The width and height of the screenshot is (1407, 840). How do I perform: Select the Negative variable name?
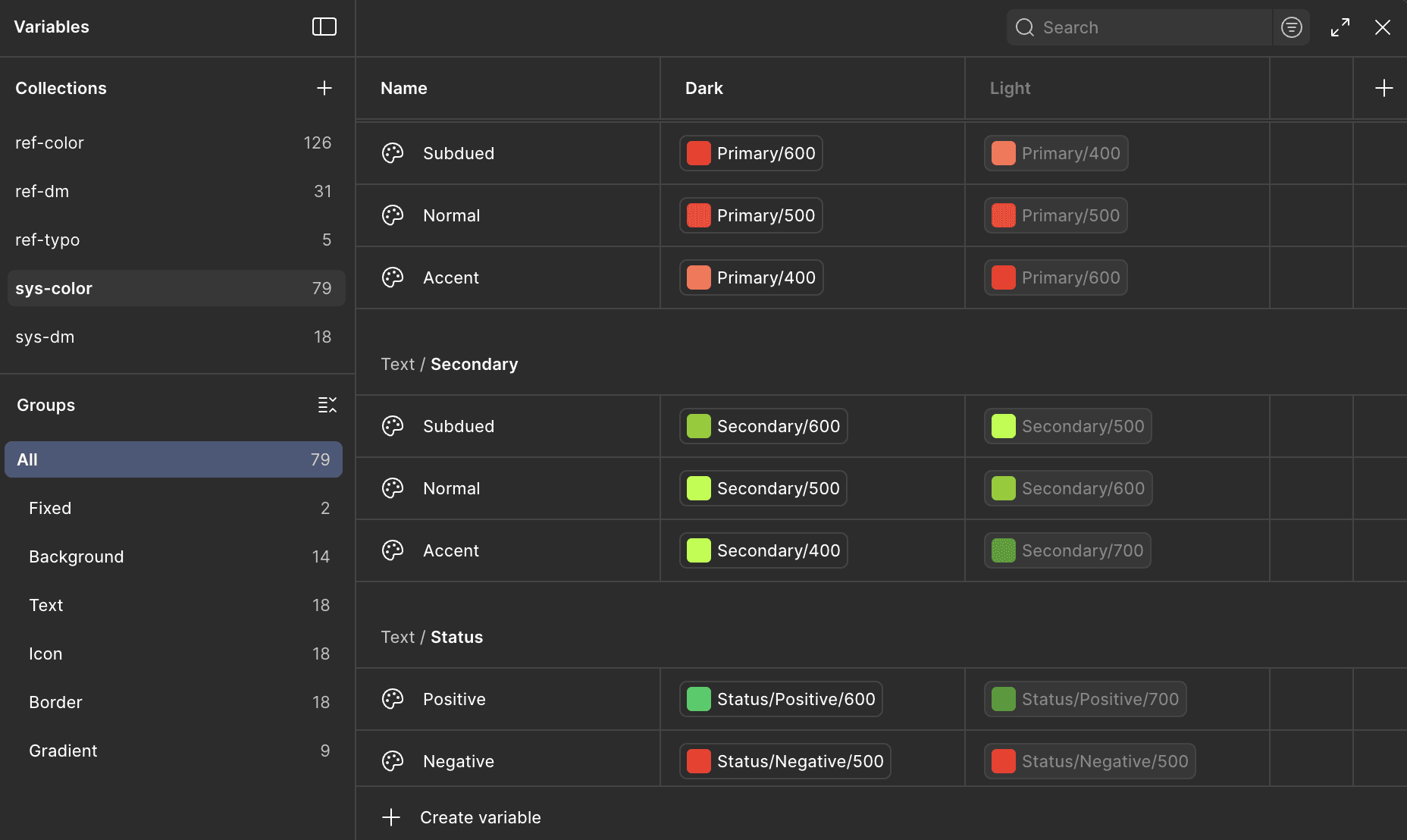459,761
